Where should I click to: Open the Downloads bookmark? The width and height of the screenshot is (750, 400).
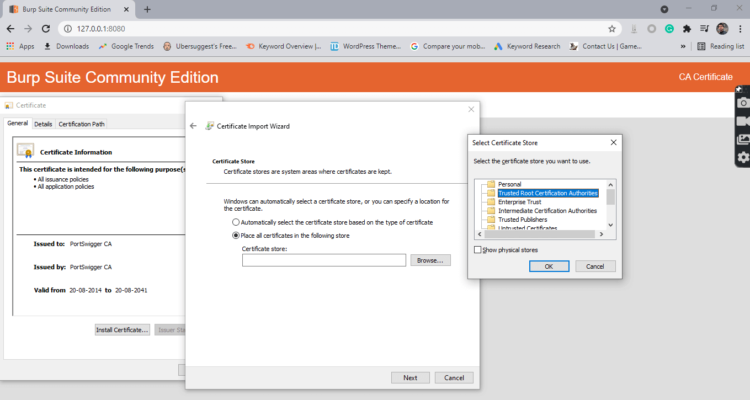pos(66,46)
